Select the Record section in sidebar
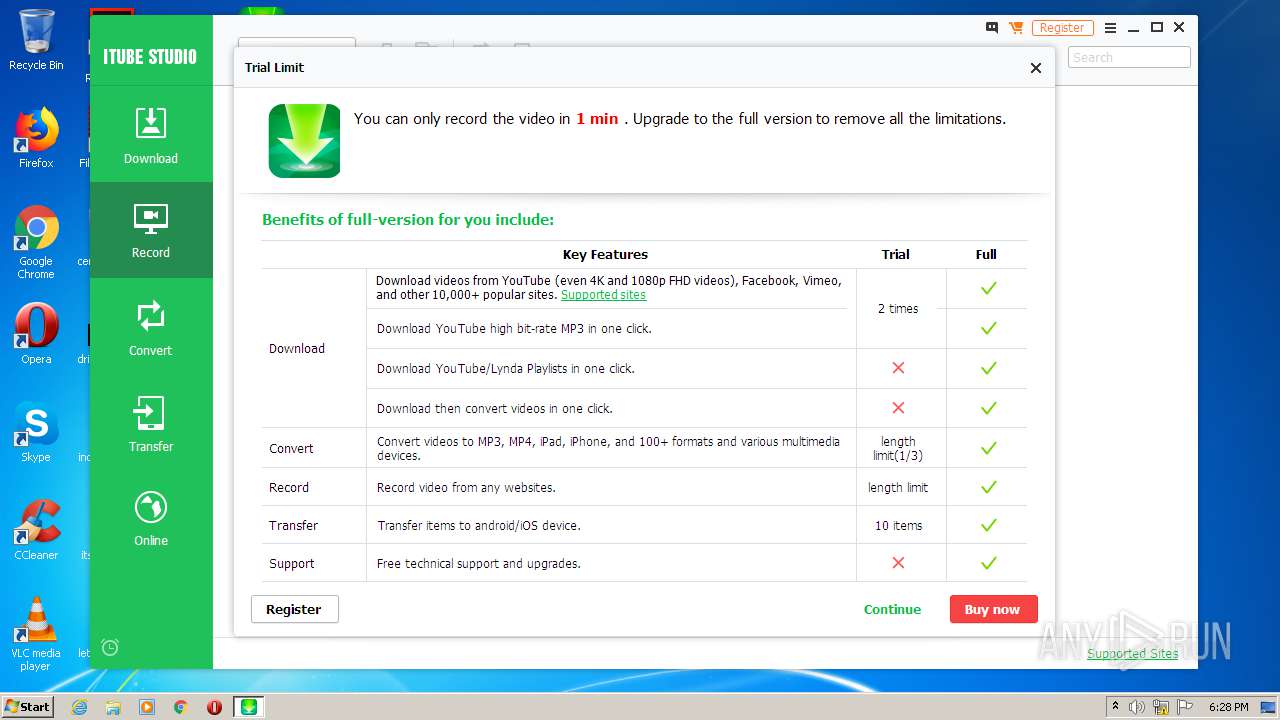Viewport: 1280px width, 720px height. pos(151,230)
